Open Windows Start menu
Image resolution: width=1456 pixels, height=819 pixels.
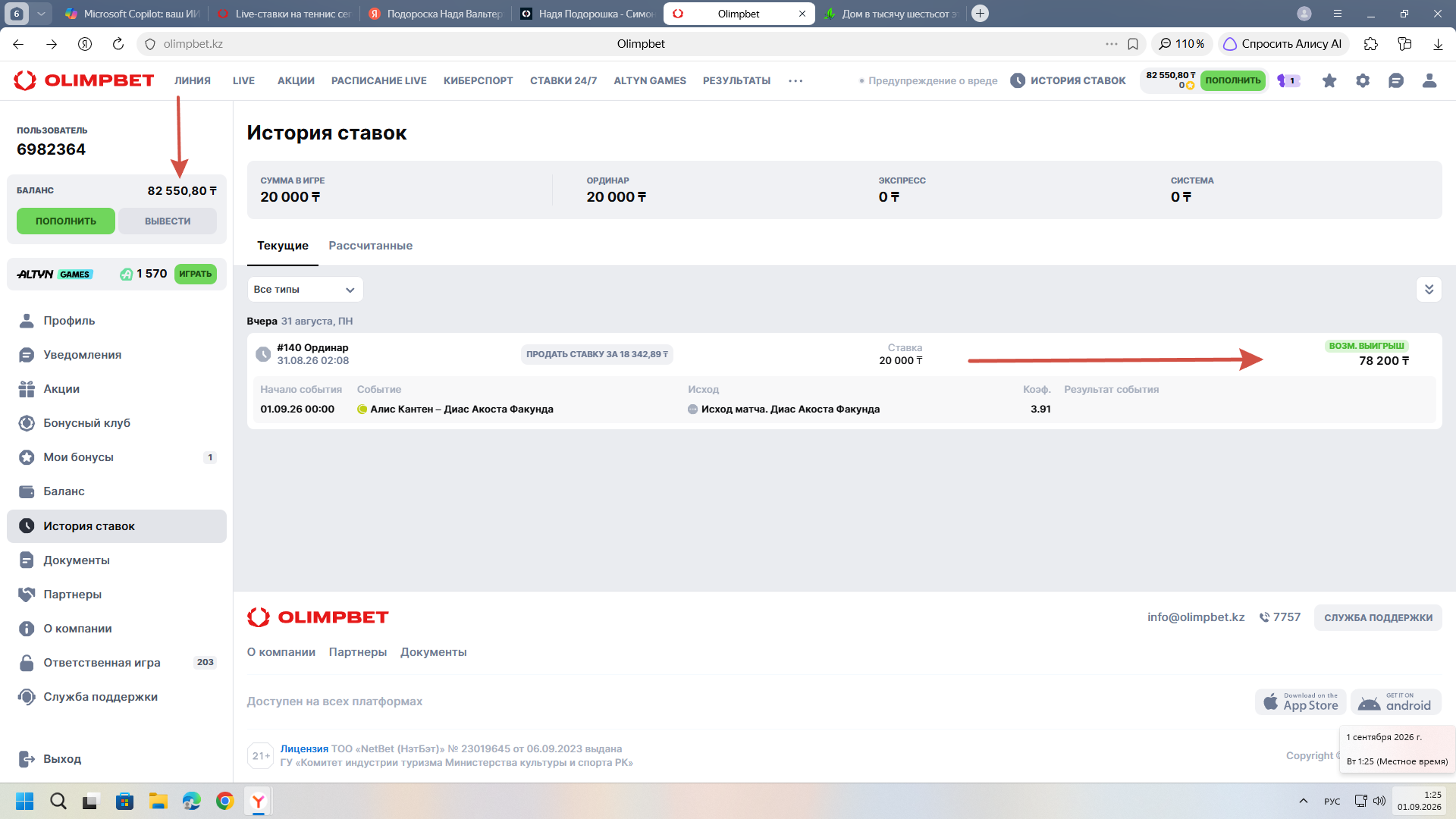coord(25,801)
